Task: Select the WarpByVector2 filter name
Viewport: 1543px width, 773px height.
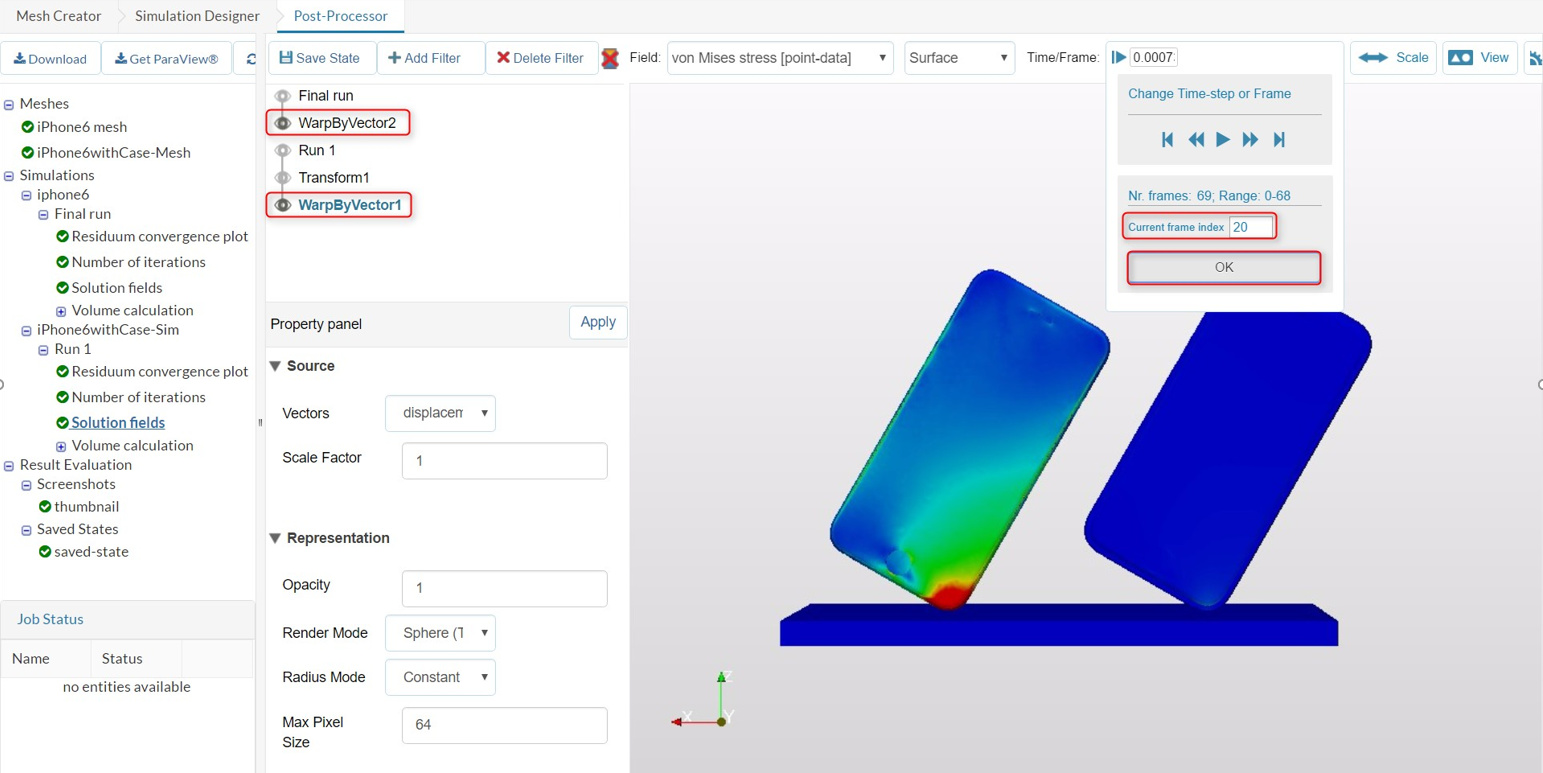Action: click(347, 123)
